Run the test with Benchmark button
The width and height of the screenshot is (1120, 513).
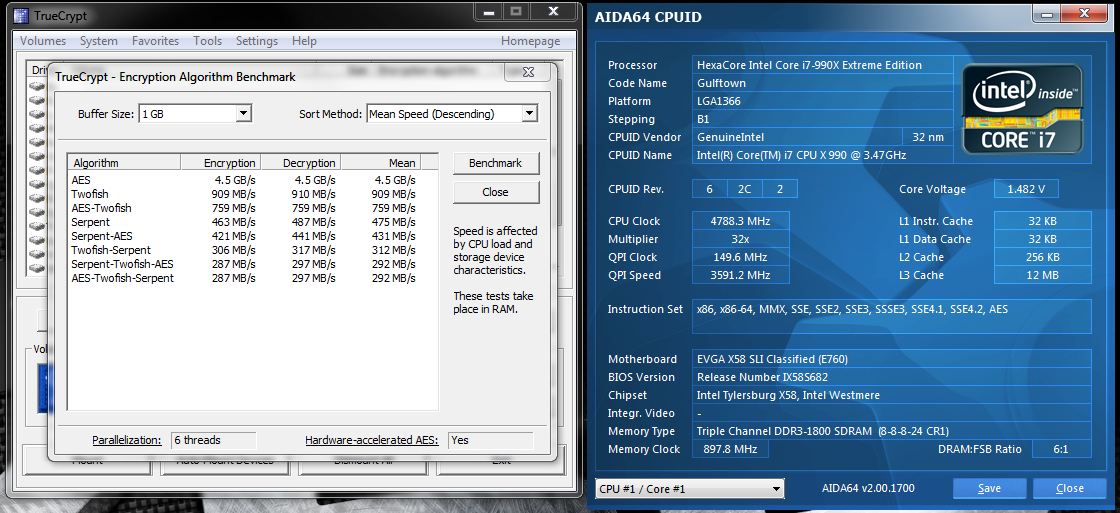[495, 163]
